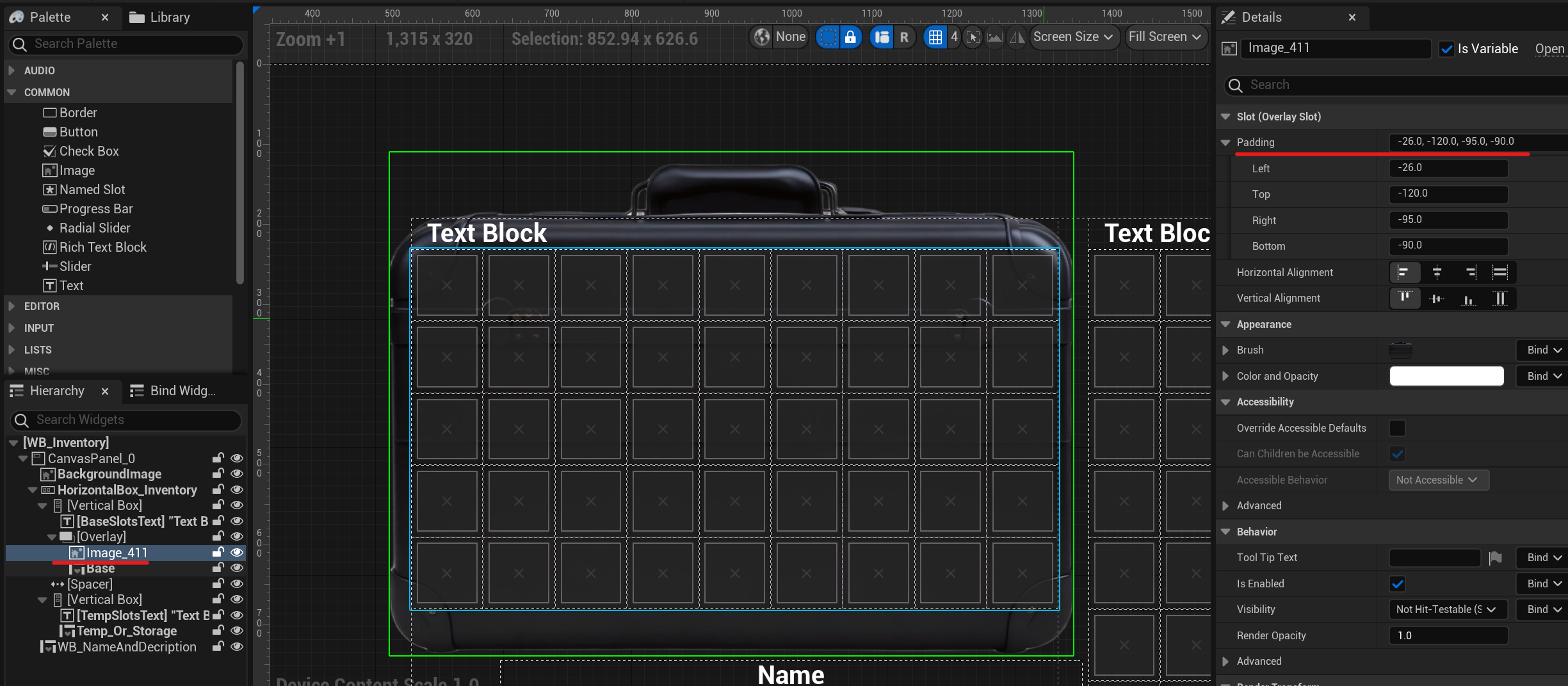Focus the Search Palette field

coord(126,44)
